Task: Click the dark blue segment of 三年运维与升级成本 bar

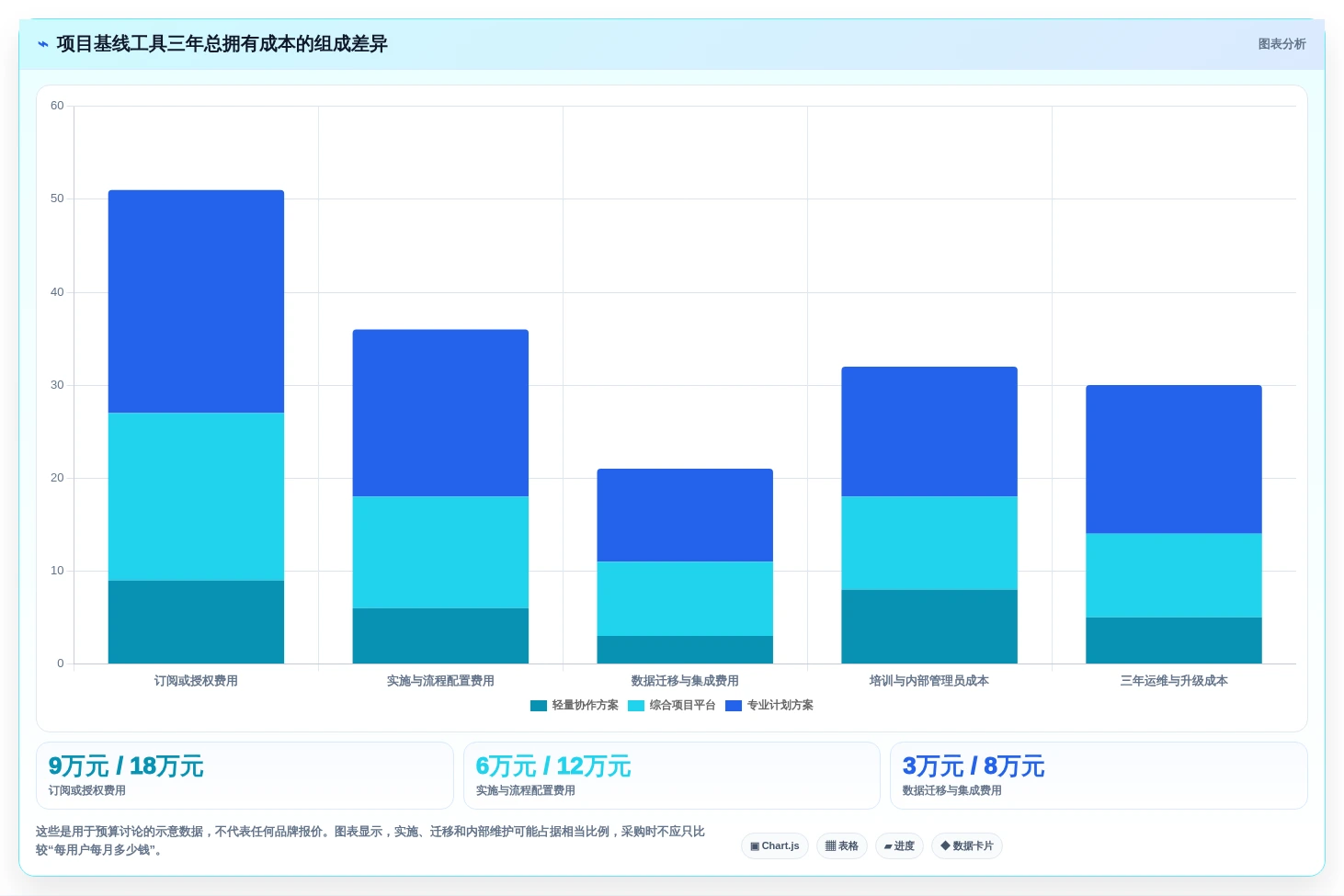Action: [1174, 459]
